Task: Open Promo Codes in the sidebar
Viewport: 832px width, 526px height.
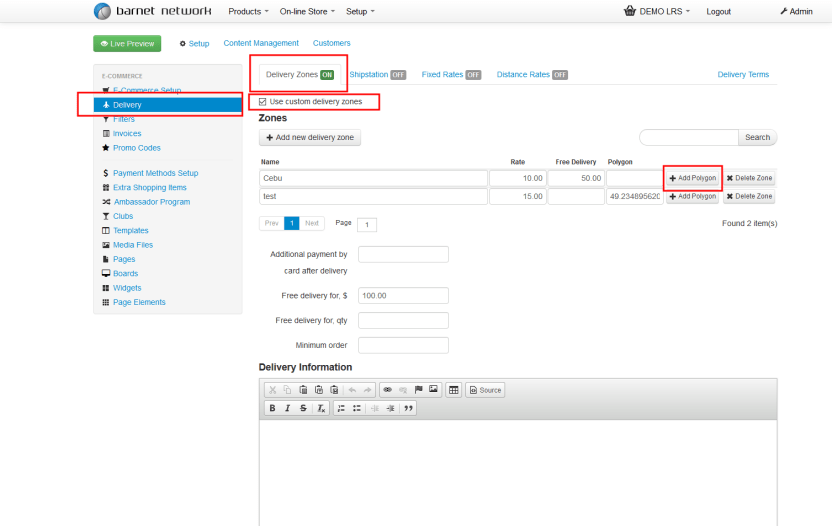Action: click(x=136, y=148)
